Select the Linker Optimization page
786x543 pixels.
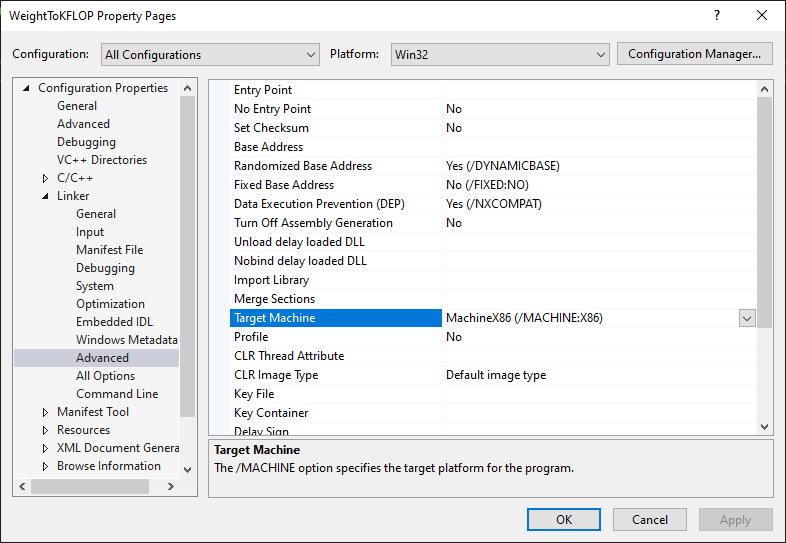pos(110,304)
